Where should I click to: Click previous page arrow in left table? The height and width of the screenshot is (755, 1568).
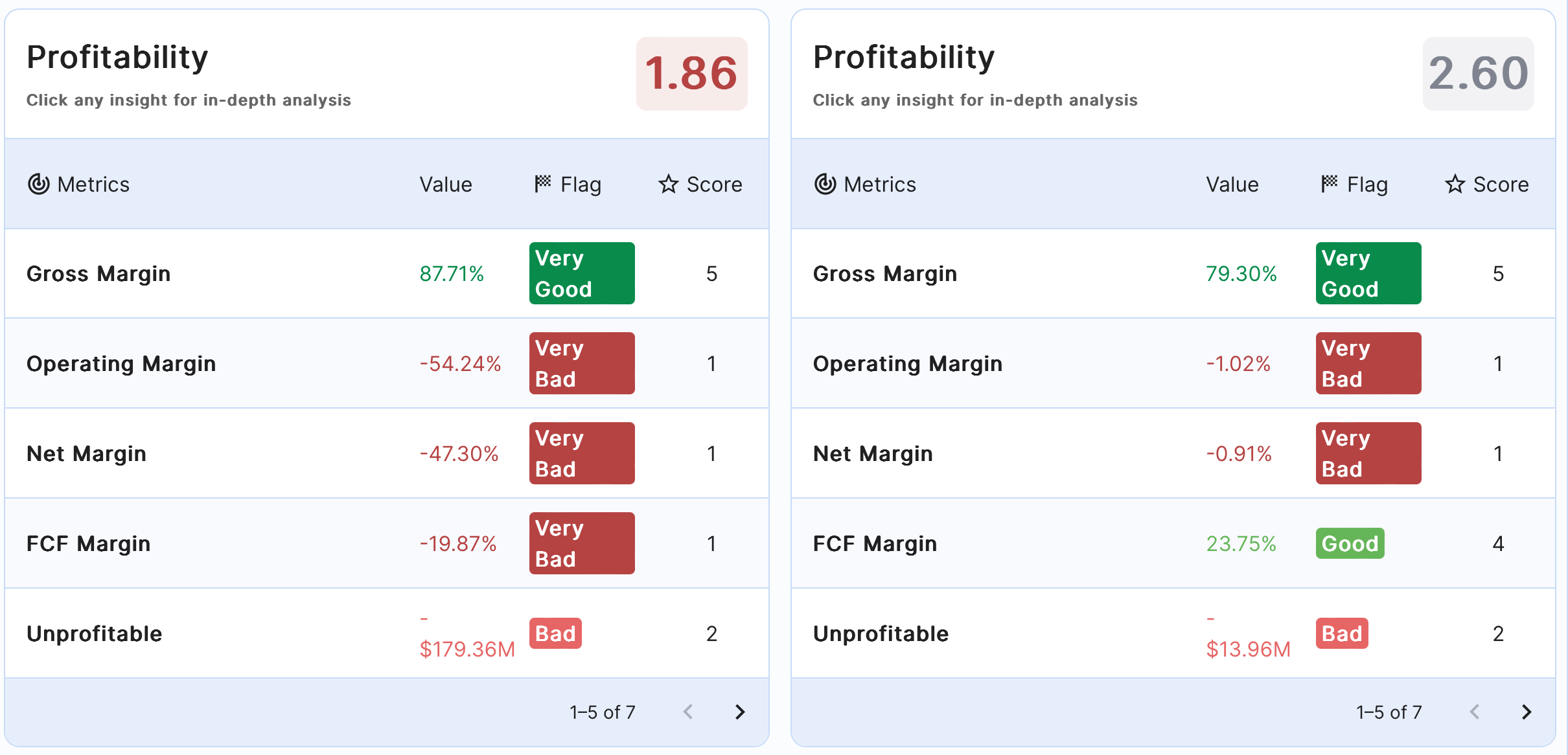[688, 712]
